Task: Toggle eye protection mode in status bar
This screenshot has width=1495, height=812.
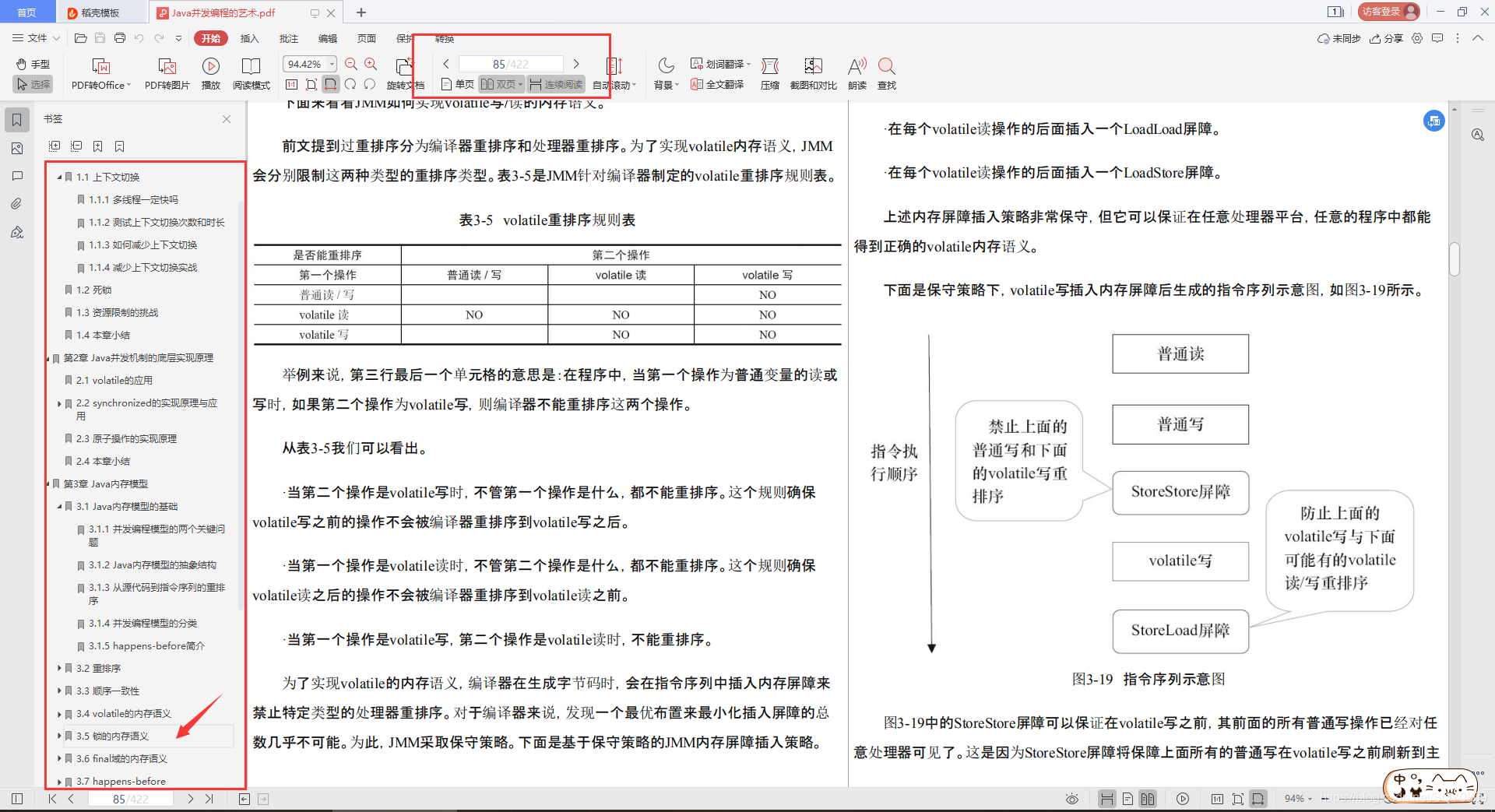Action: click(x=1071, y=798)
